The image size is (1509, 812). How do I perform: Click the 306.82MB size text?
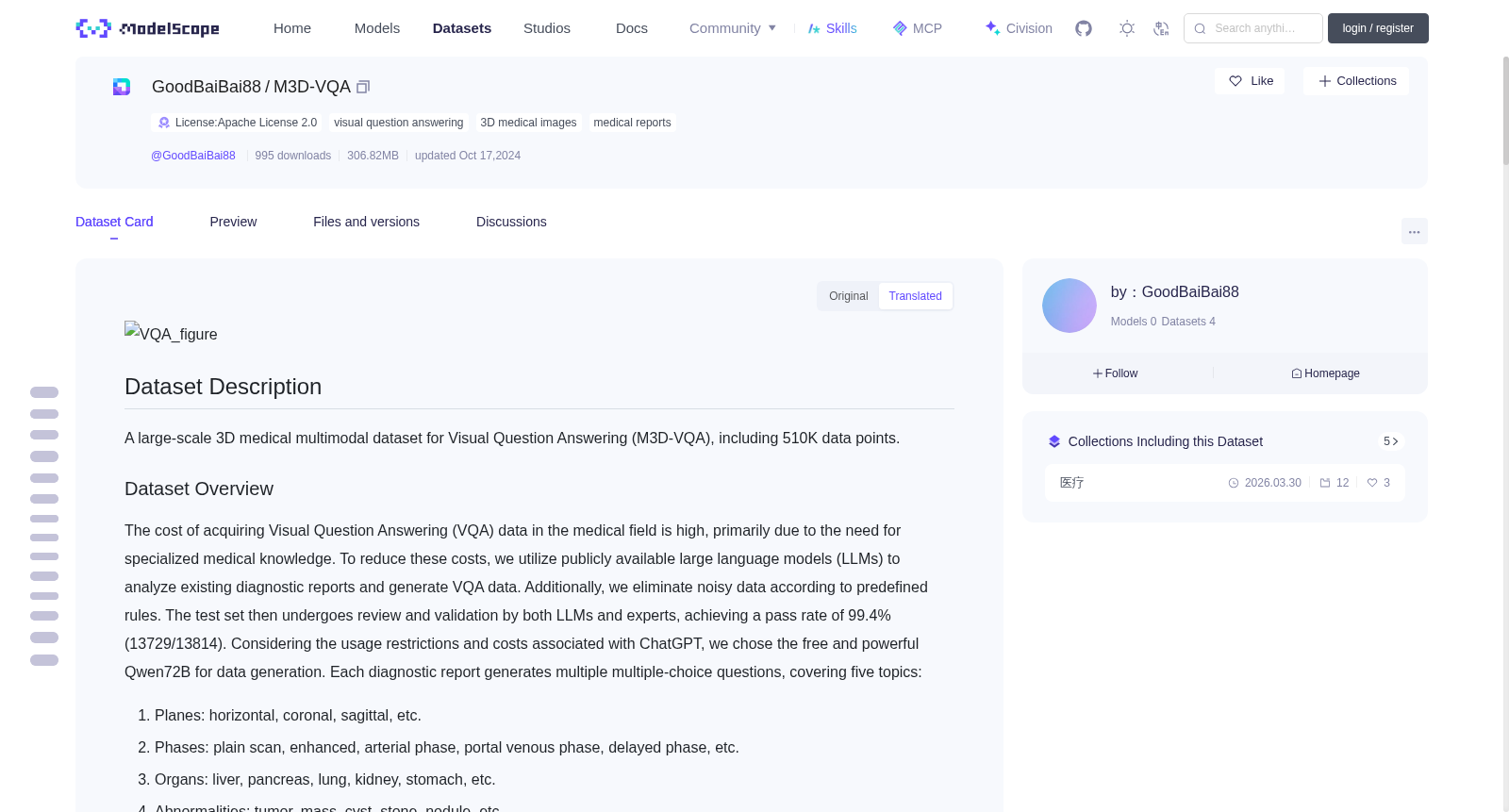(x=373, y=156)
